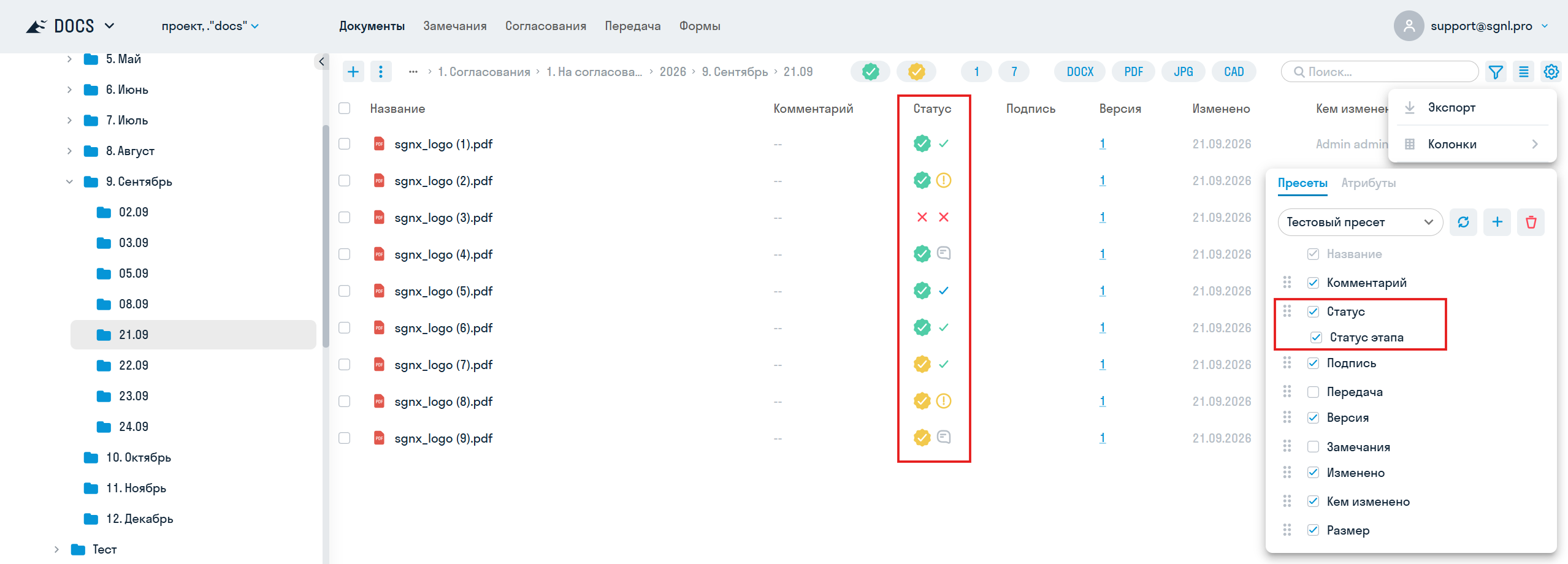The height and width of the screenshot is (564, 1568).
Task: Click the drag handle beside Комментарий
Action: click(1287, 282)
